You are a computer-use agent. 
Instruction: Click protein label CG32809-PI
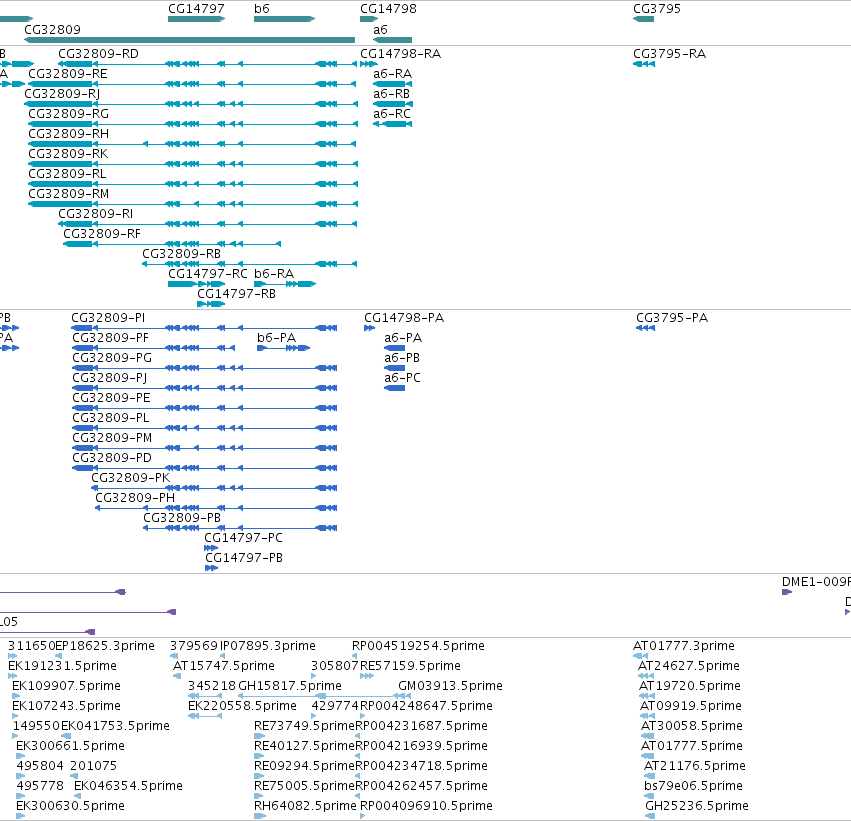(x=108, y=318)
